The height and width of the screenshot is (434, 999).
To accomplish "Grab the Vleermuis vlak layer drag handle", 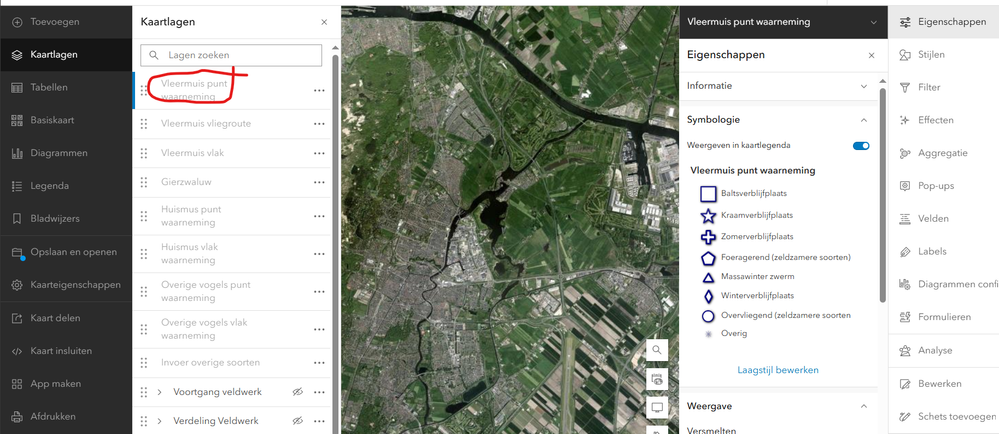I will coord(144,153).
